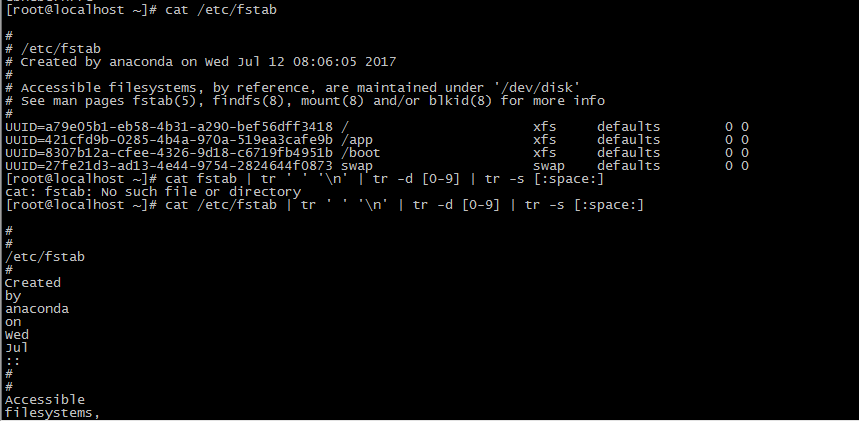Viewport: 859px width, 421px height.
Task: Click the first 'cat /etc/fstab' command text
Action: tap(221, 10)
